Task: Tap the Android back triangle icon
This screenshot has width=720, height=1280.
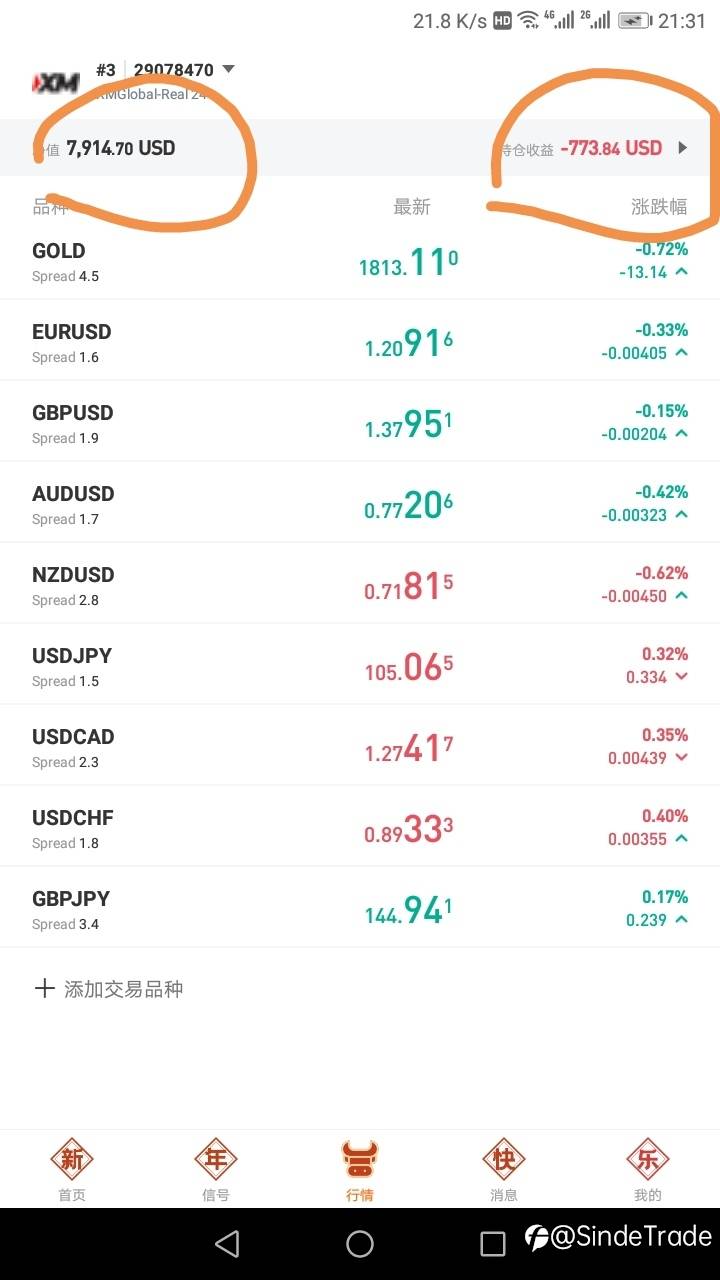Action: click(228, 1244)
